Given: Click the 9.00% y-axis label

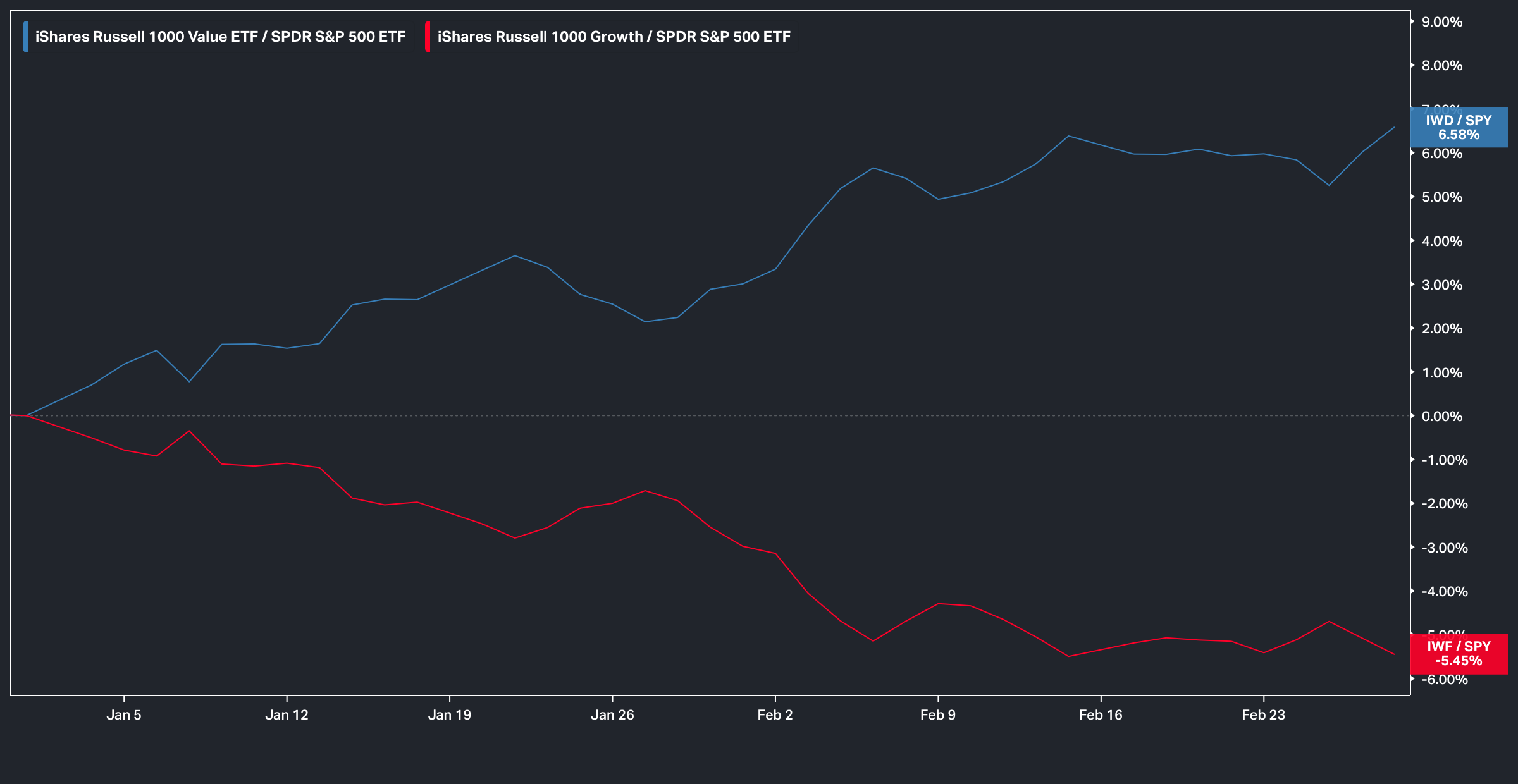Looking at the screenshot, I should coord(1442,22).
